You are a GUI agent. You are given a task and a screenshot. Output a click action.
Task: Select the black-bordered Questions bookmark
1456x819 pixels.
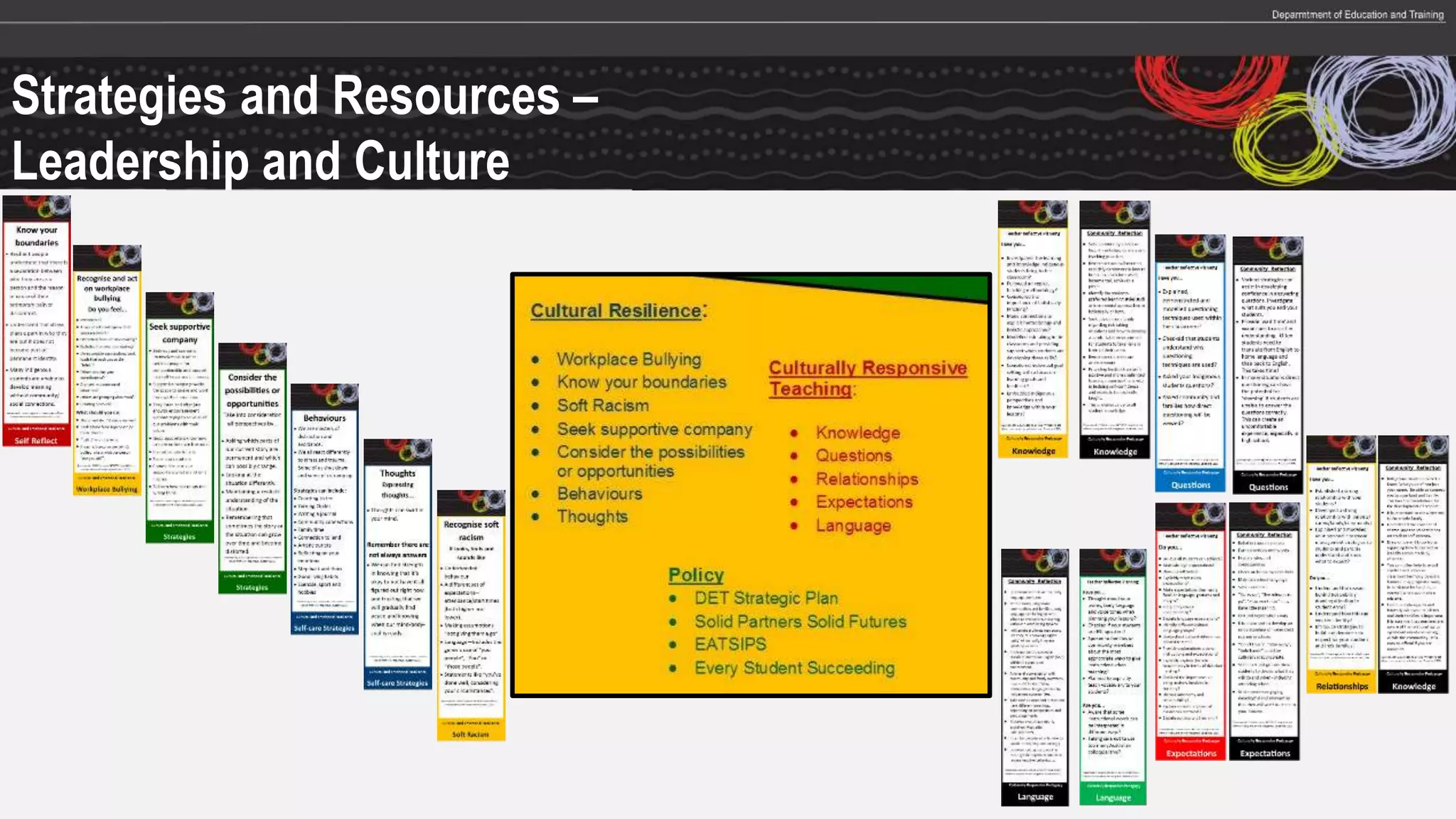point(1268,365)
